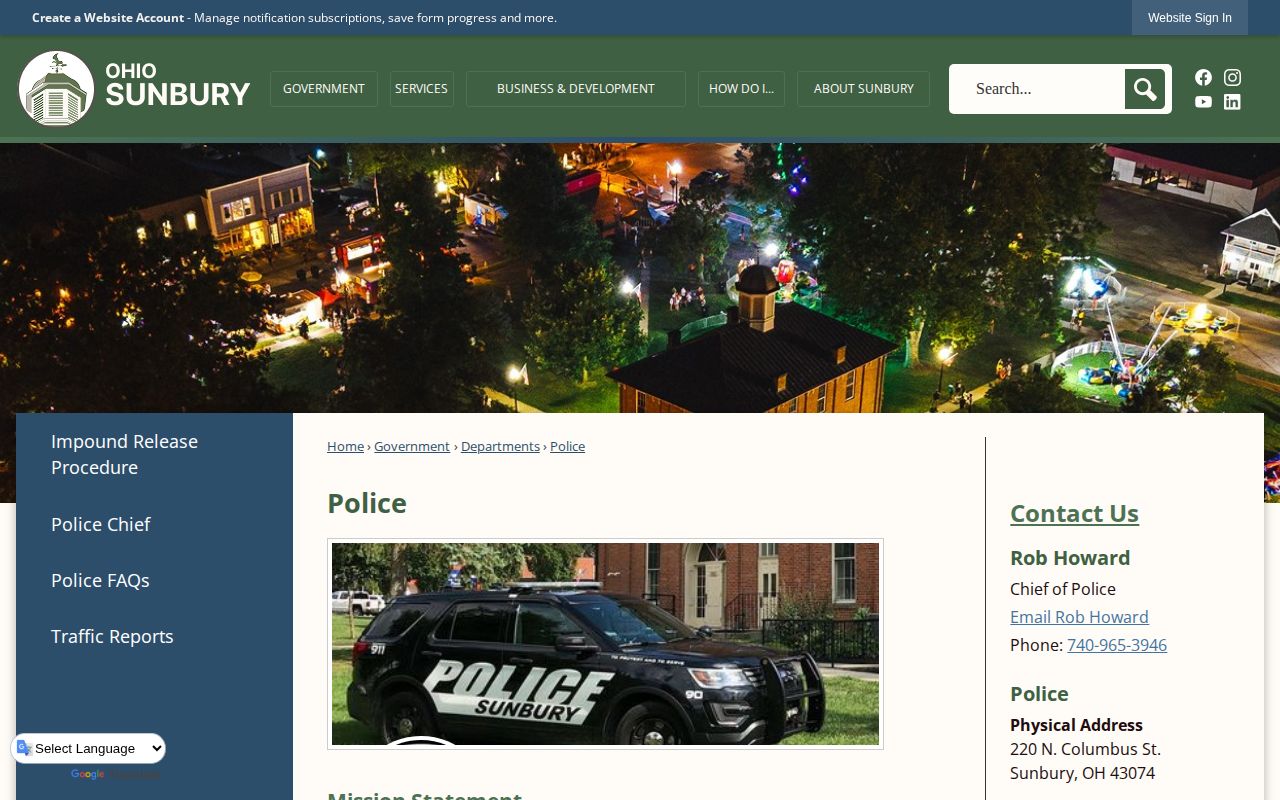The height and width of the screenshot is (800, 1280).
Task: Click the Website Sign In button
Action: point(1190,18)
